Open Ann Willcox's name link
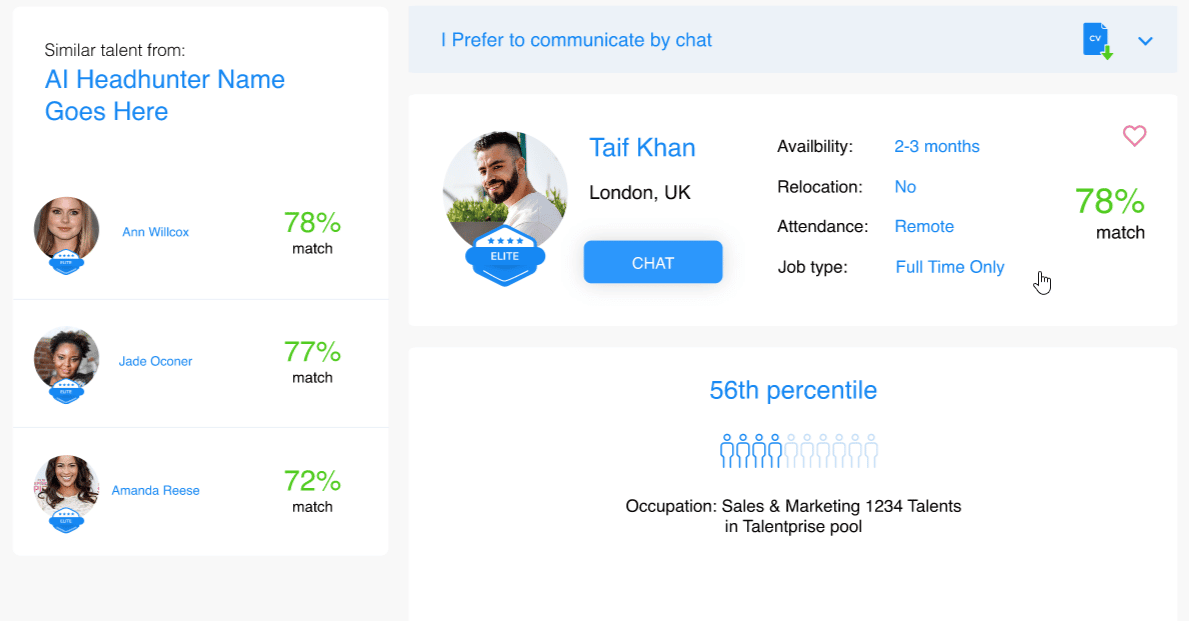The width and height of the screenshot is (1189, 621). [x=155, y=232]
